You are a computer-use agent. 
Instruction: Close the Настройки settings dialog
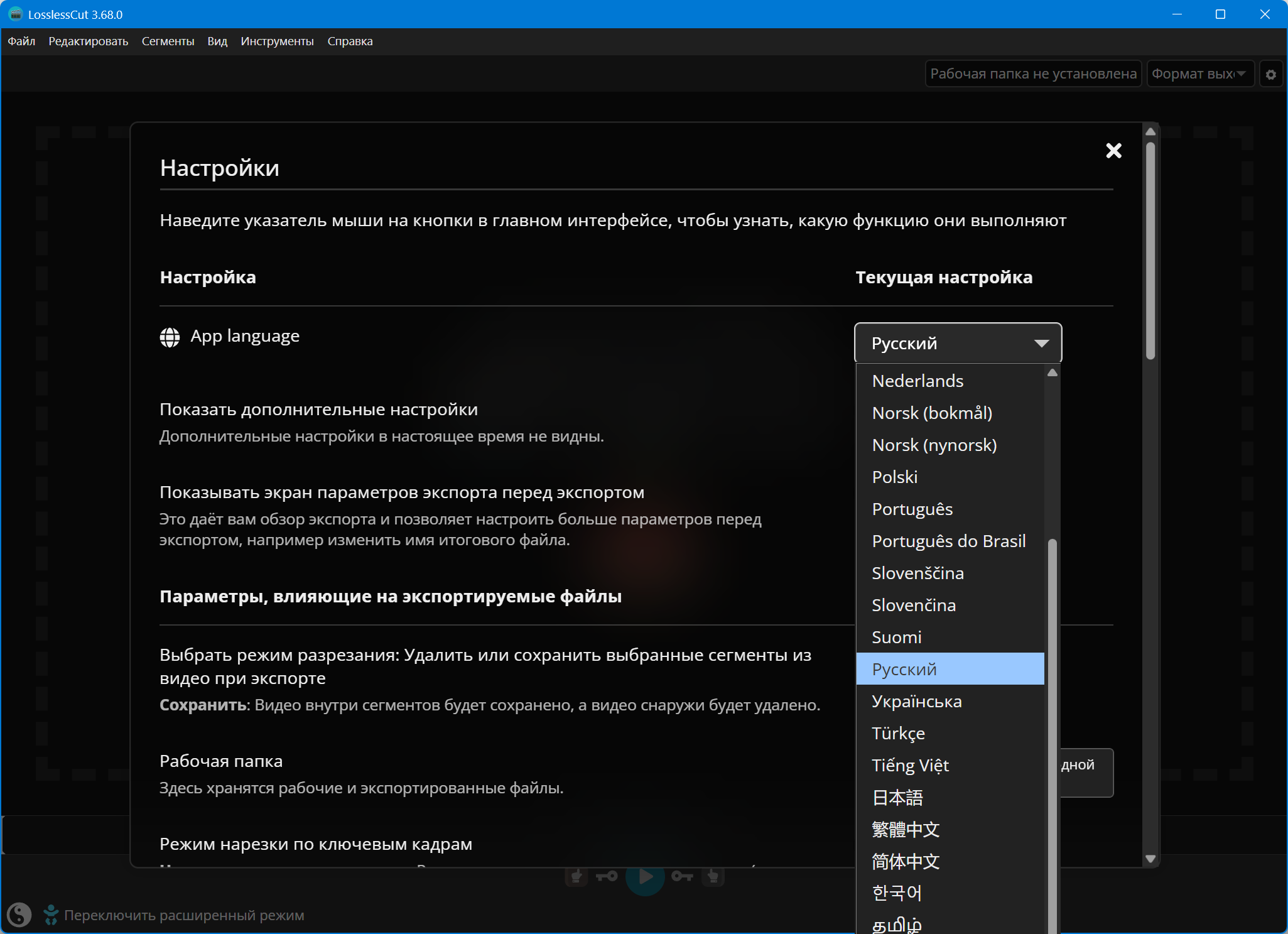pos(1113,151)
